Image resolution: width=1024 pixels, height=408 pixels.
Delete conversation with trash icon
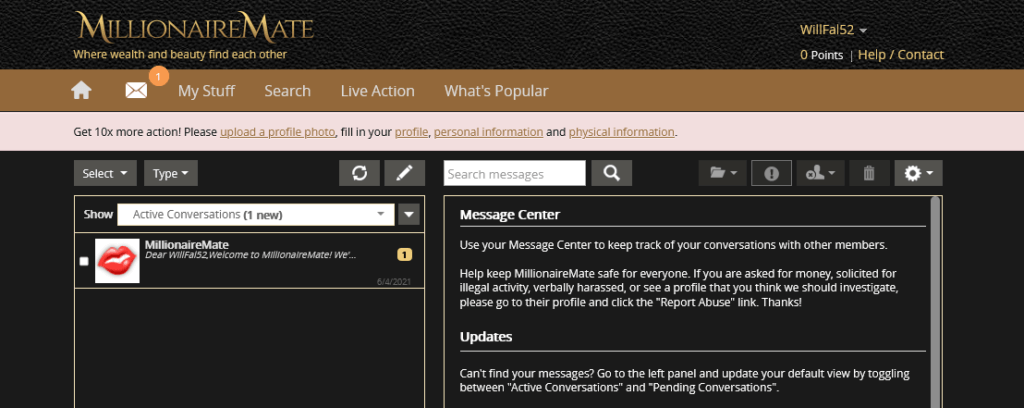point(869,173)
